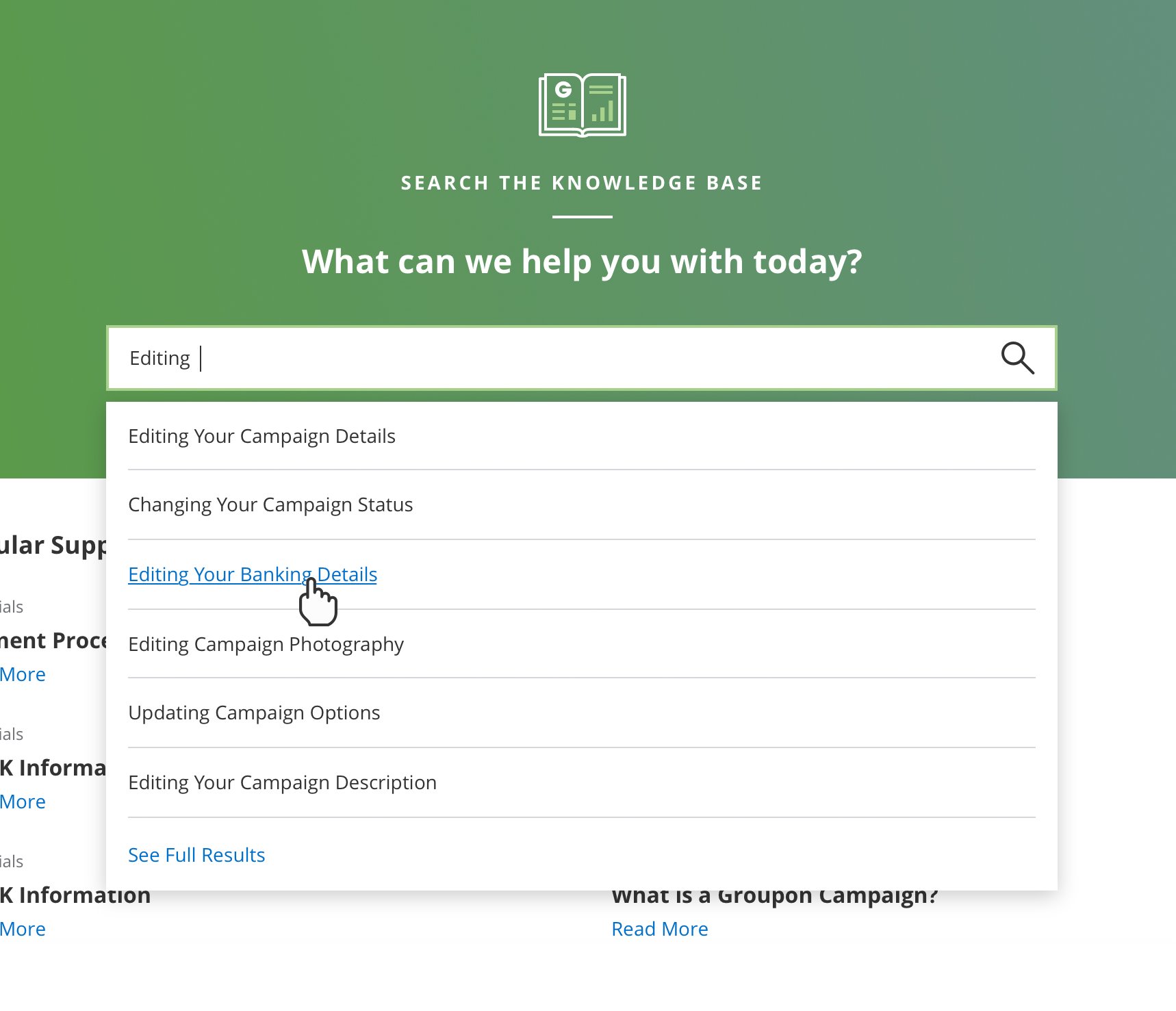Click the Popular Support heading text
This screenshot has width=1176, height=1011.
tap(53, 545)
